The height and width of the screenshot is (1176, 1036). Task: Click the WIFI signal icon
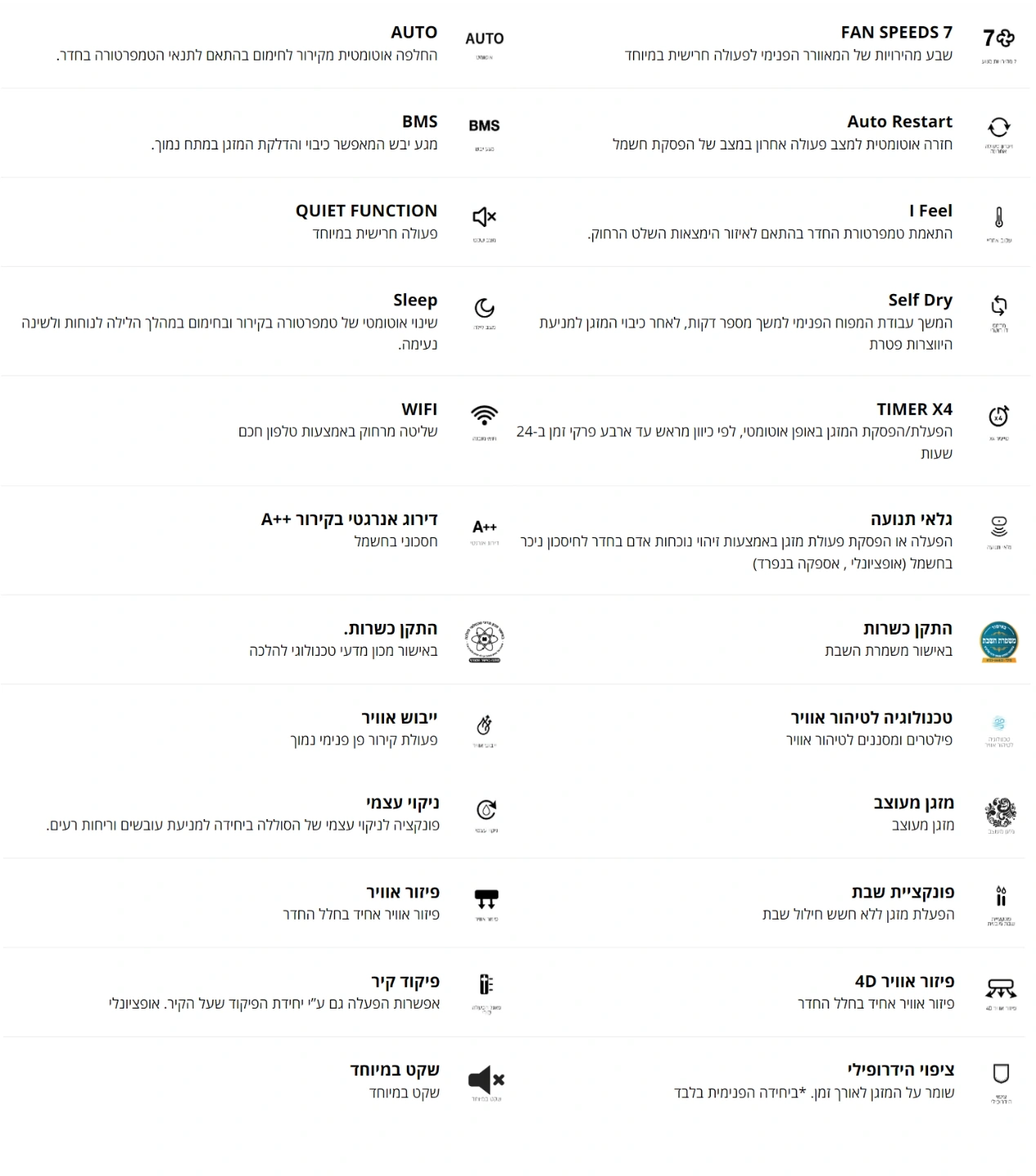click(x=485, y=415)
